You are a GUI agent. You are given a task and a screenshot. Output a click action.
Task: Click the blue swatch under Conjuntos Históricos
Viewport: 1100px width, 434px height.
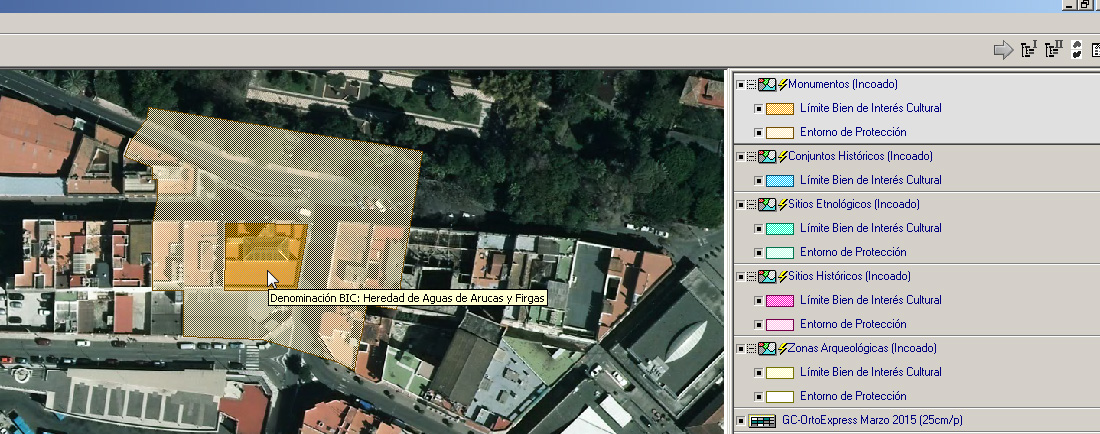pos(779,181)
